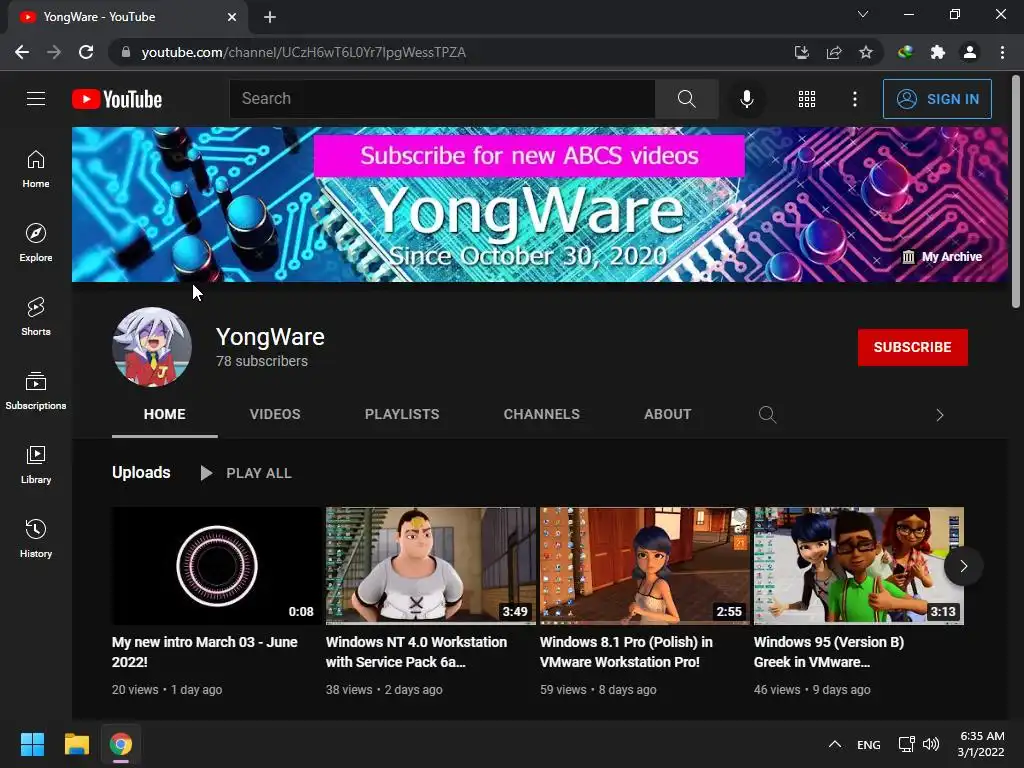
Task: Open Windows 8.1 Pro (Polish) video title
Action: pos(626,652)
